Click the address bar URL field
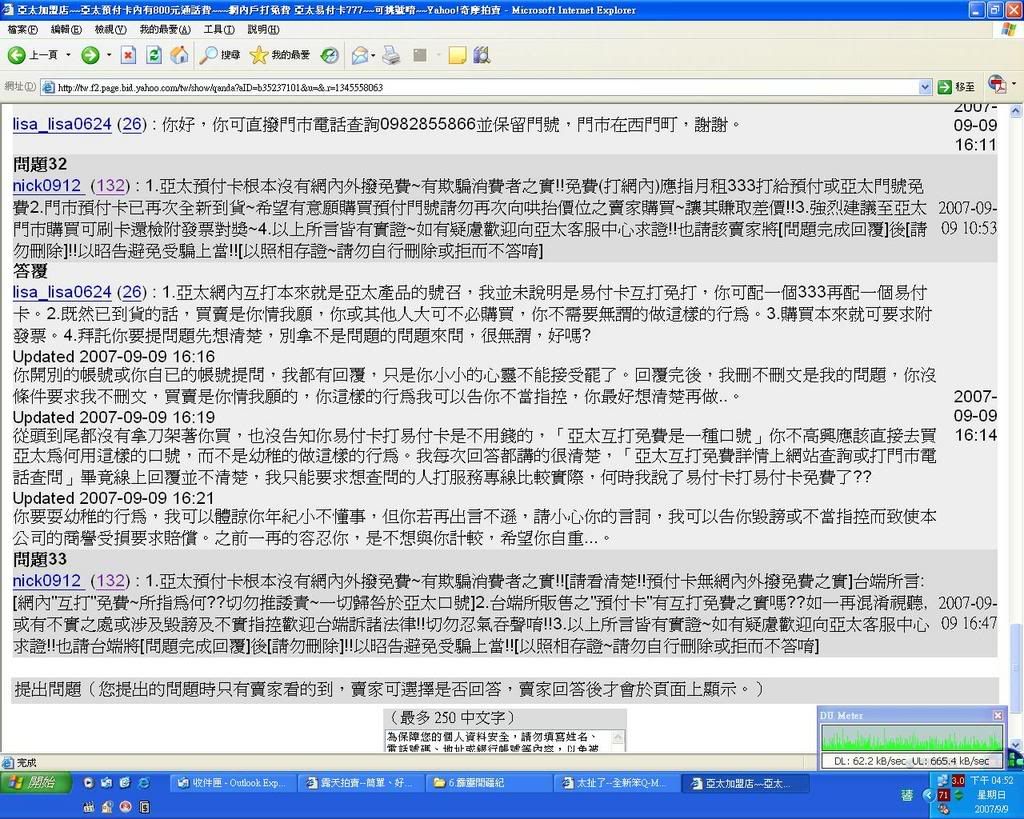 tap(487, 87)
